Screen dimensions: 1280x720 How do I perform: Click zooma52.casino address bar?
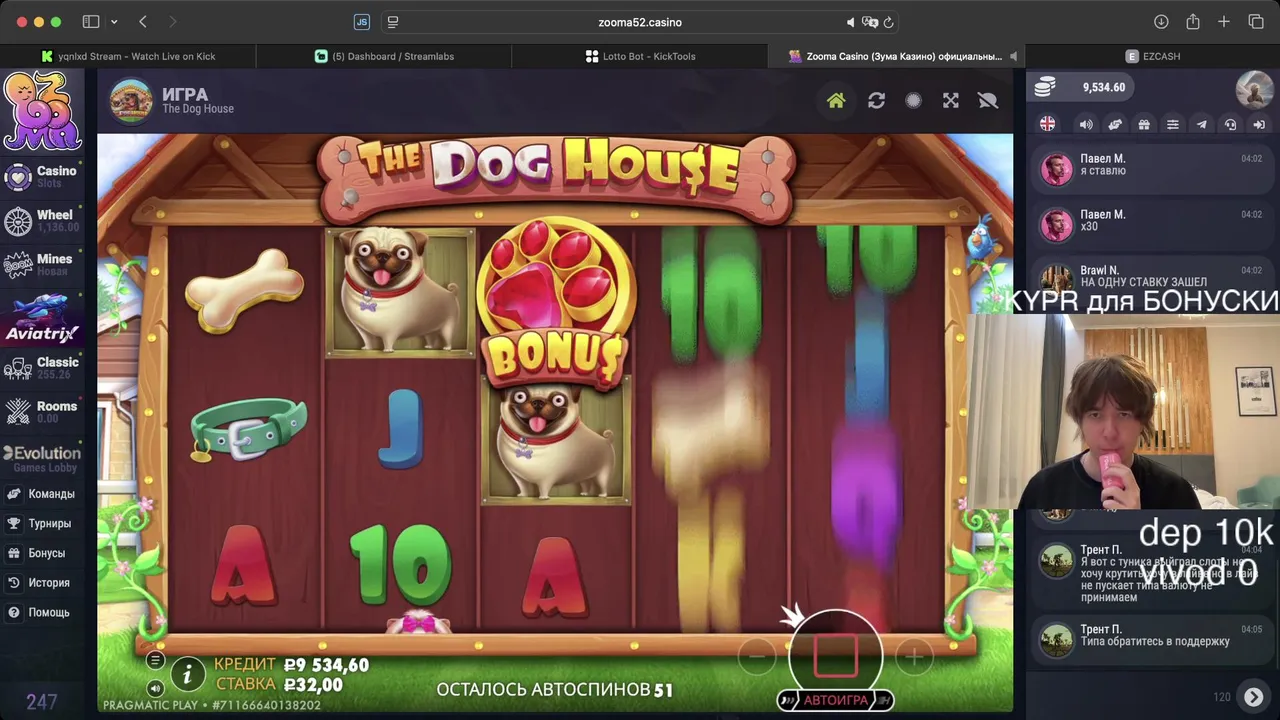(x=640, y=22)
